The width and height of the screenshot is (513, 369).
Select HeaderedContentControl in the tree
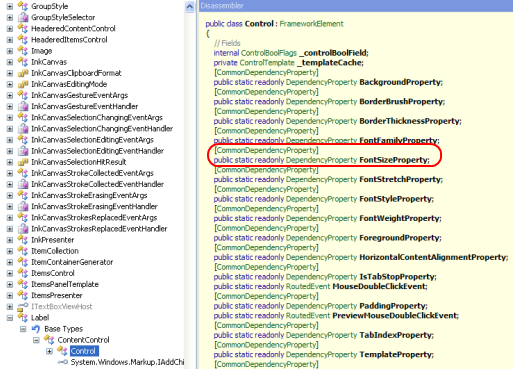[x=73, y=29]
